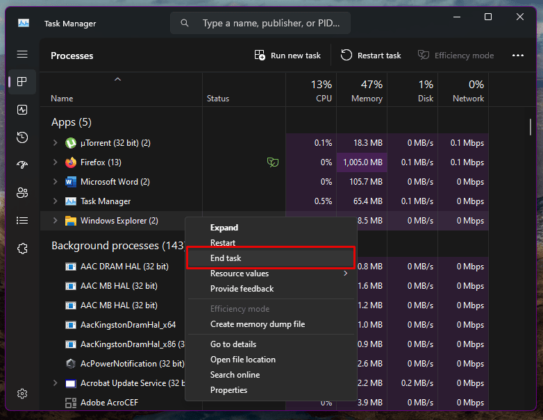
Task: Click Microsoft Word 105.7 MB memory cell
Action: pos(362,182)
